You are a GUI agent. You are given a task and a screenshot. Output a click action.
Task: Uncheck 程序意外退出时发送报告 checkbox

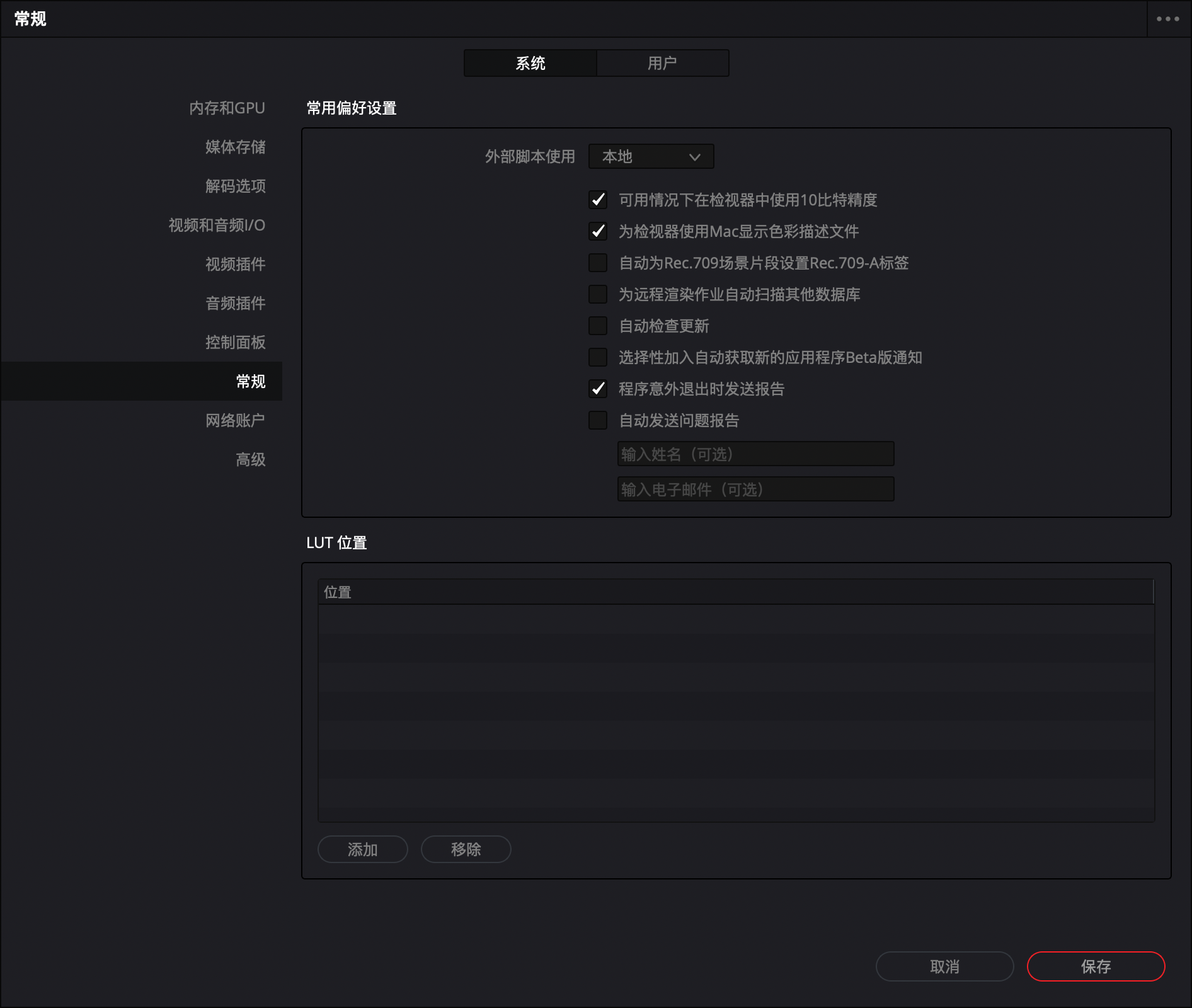tap(598, 389)
